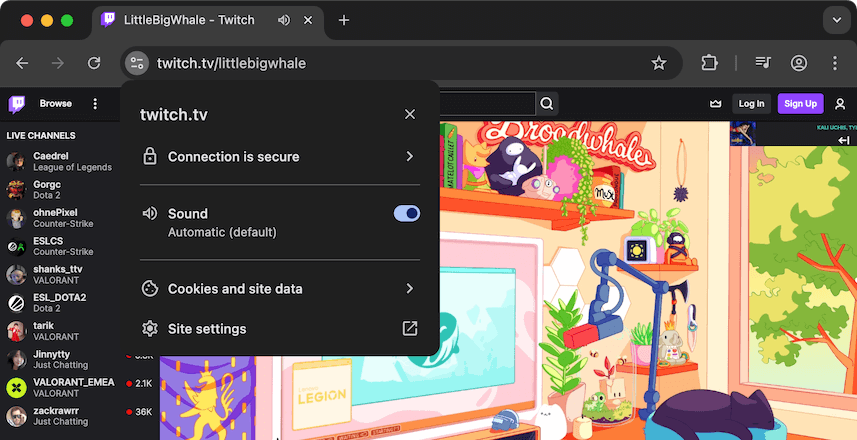Expand Cookies and site data chevron
Viewport: 857px width, 440px height.
pos(409,289)
